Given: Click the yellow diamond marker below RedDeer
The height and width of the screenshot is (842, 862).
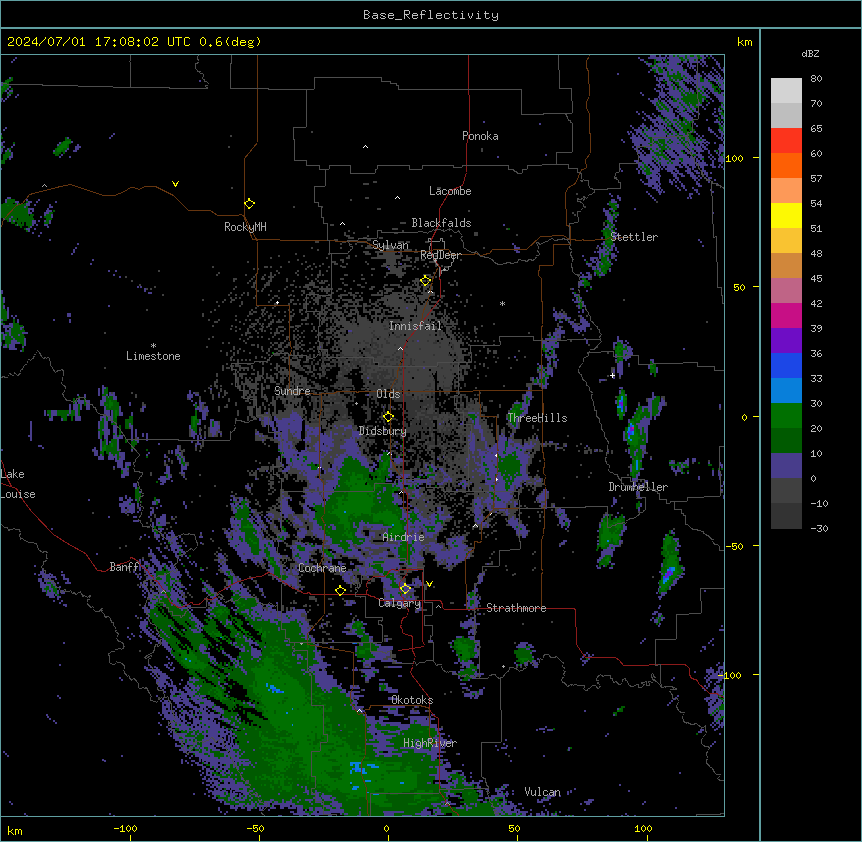Looking at the screenshot, I should pyautogui.click(x=426, y=281).
